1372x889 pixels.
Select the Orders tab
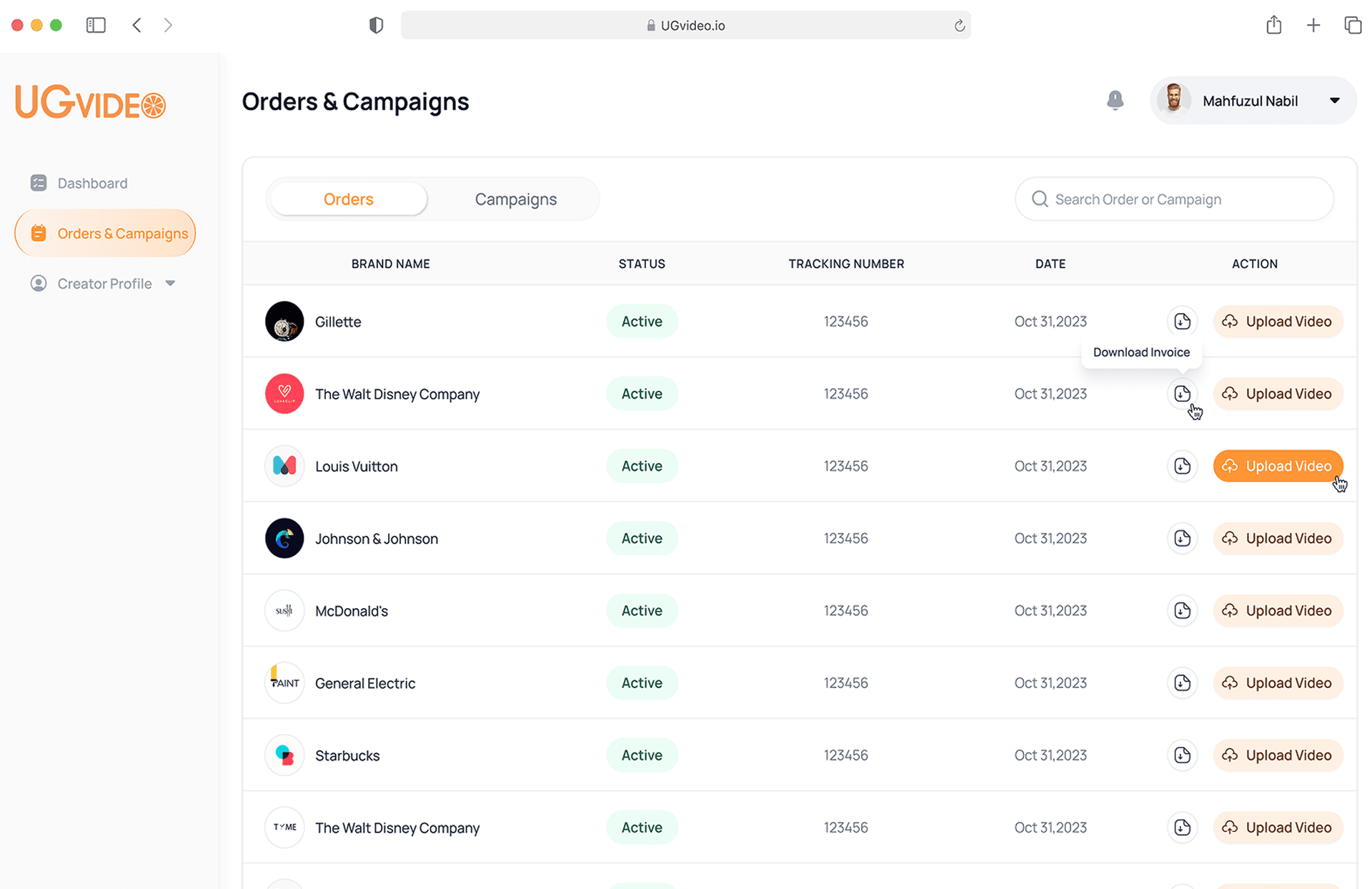coord(349,199)
